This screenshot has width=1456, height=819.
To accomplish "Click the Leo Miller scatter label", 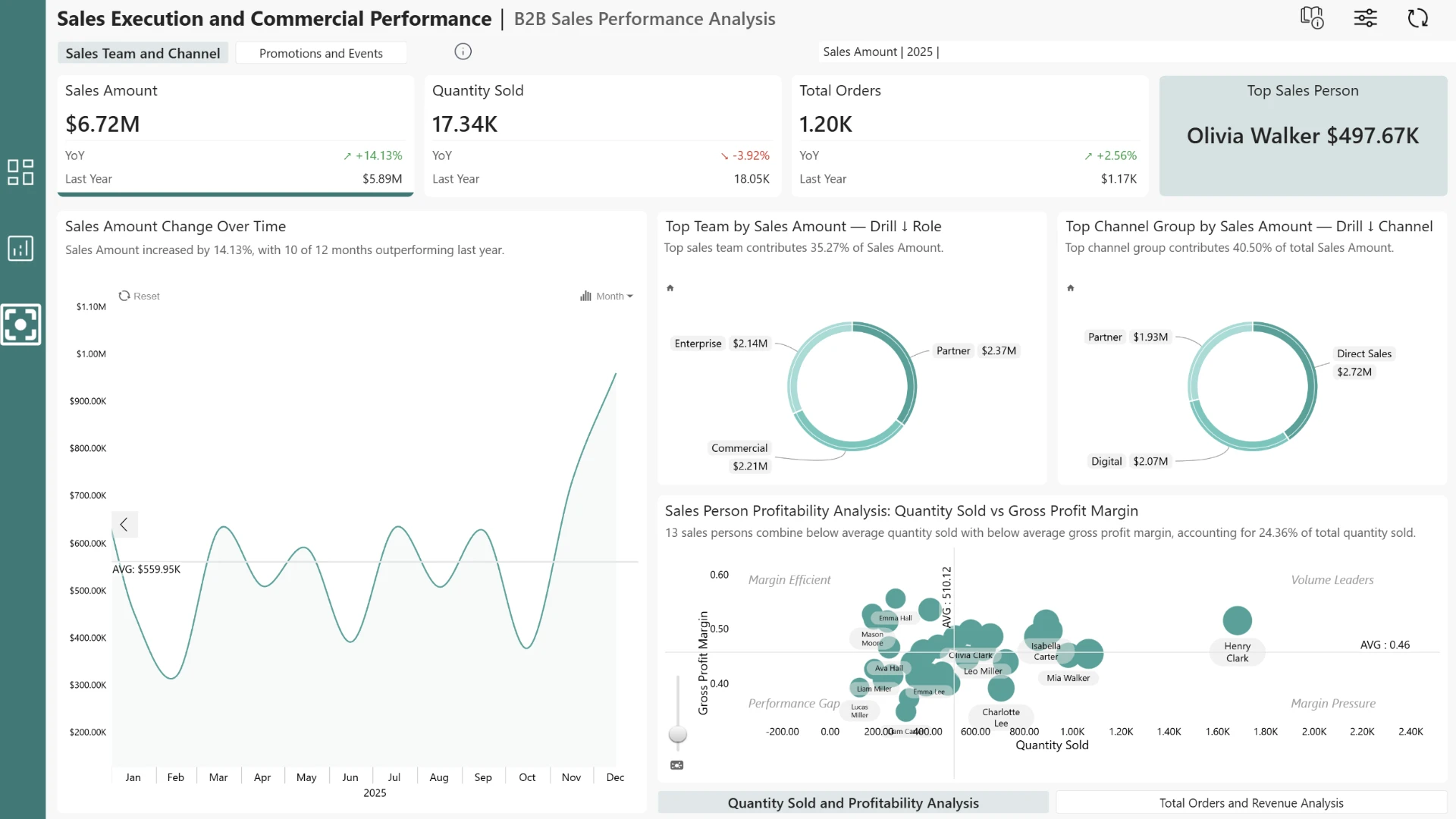I will click(983, 671).
